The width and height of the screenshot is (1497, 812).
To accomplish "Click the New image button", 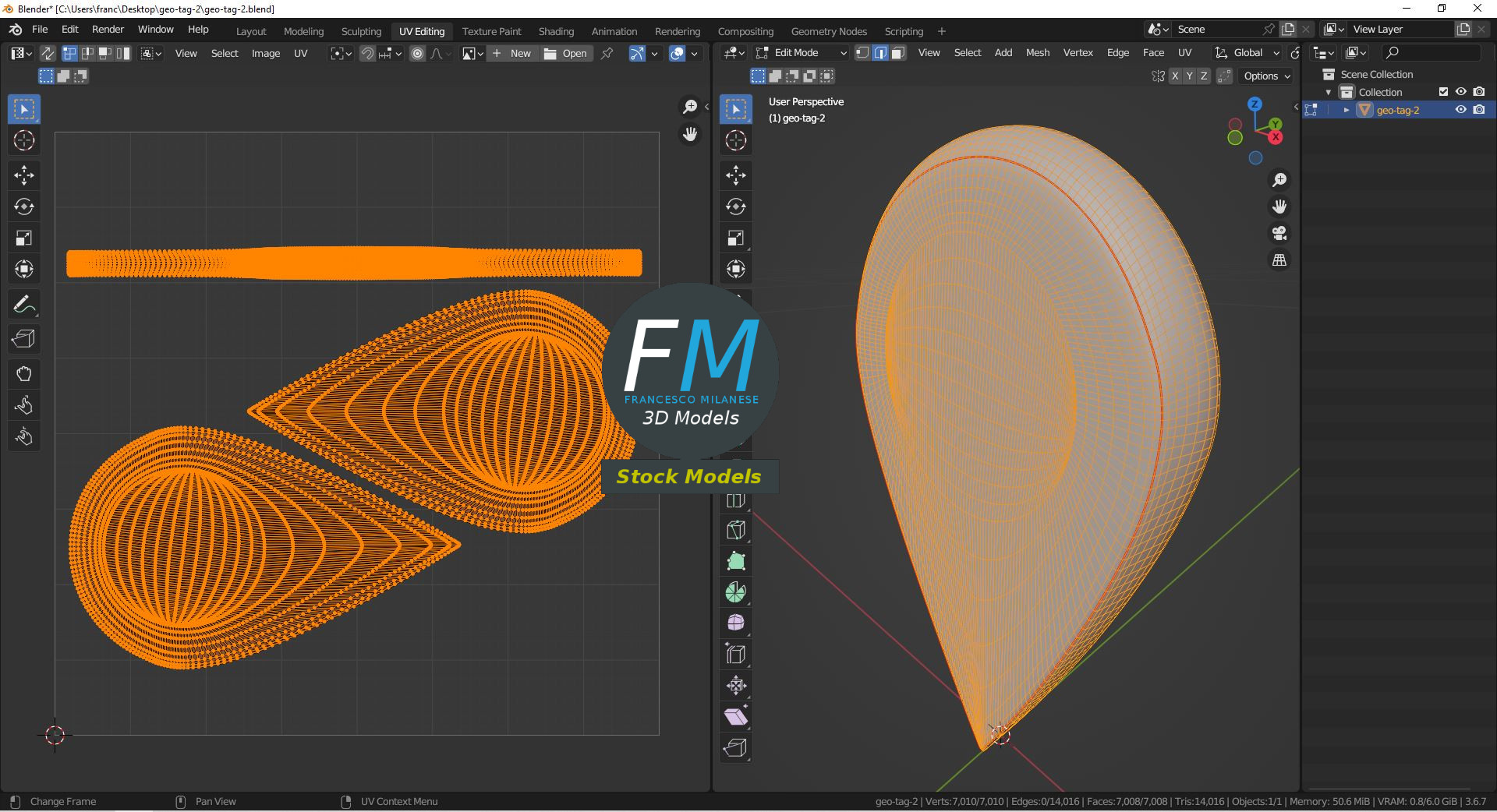I will [511, 53].
